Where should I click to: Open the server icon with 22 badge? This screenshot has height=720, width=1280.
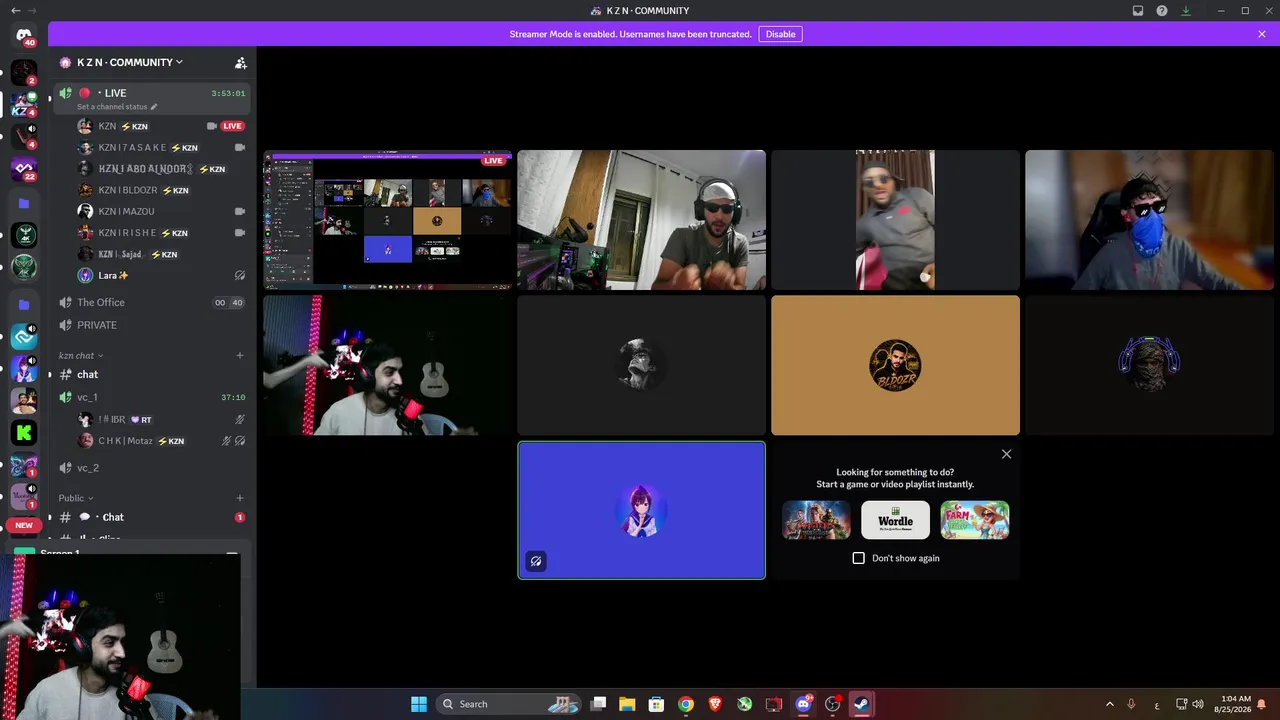(24, 169)
